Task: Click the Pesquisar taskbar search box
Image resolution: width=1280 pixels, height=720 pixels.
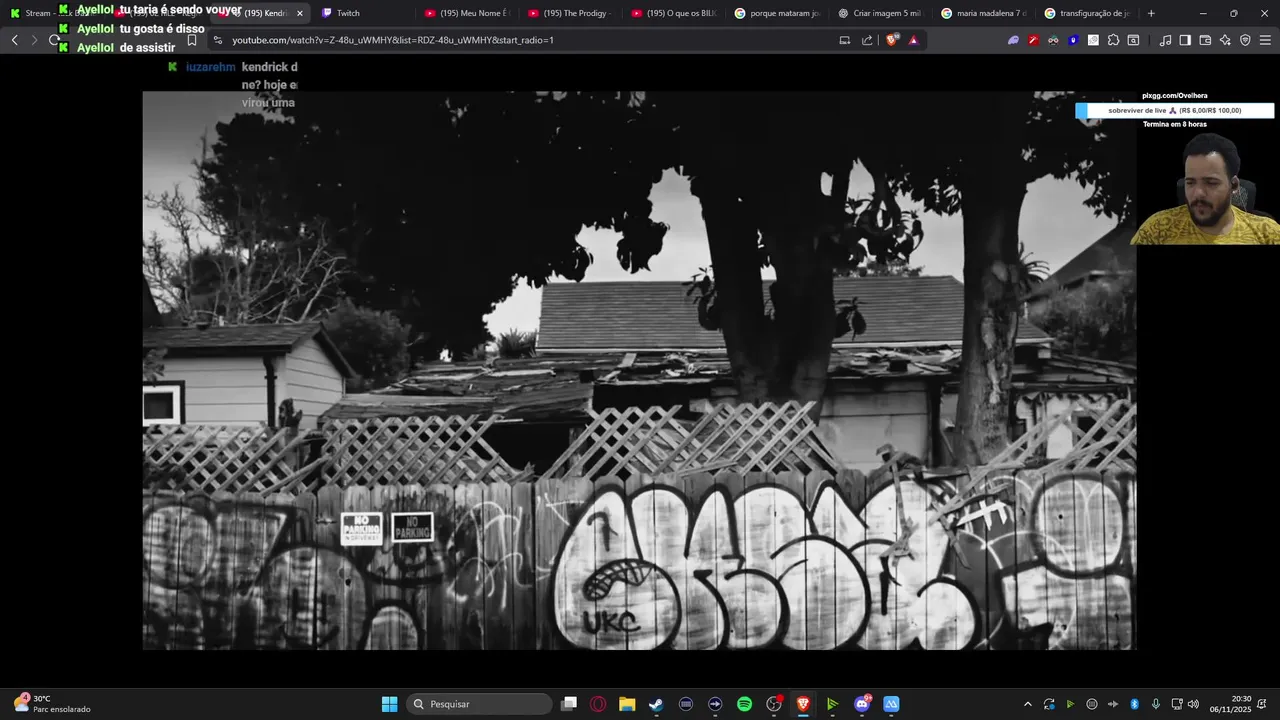Action: [x=480, y=704]
